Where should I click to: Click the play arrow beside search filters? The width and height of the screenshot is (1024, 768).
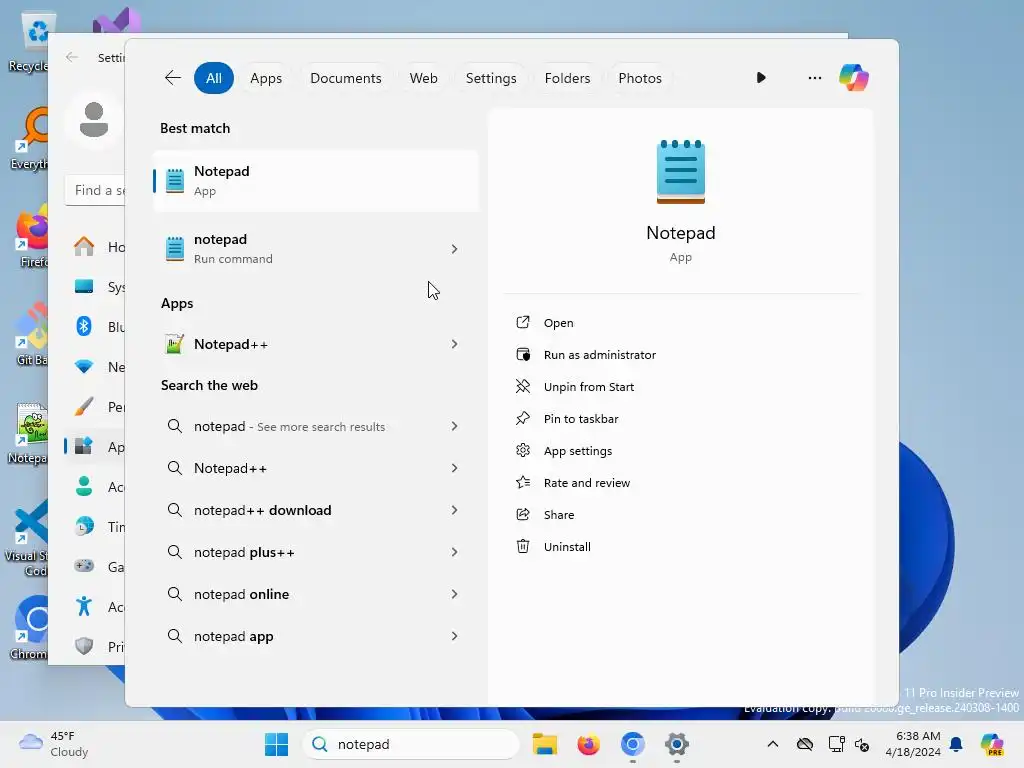(761, 78)
